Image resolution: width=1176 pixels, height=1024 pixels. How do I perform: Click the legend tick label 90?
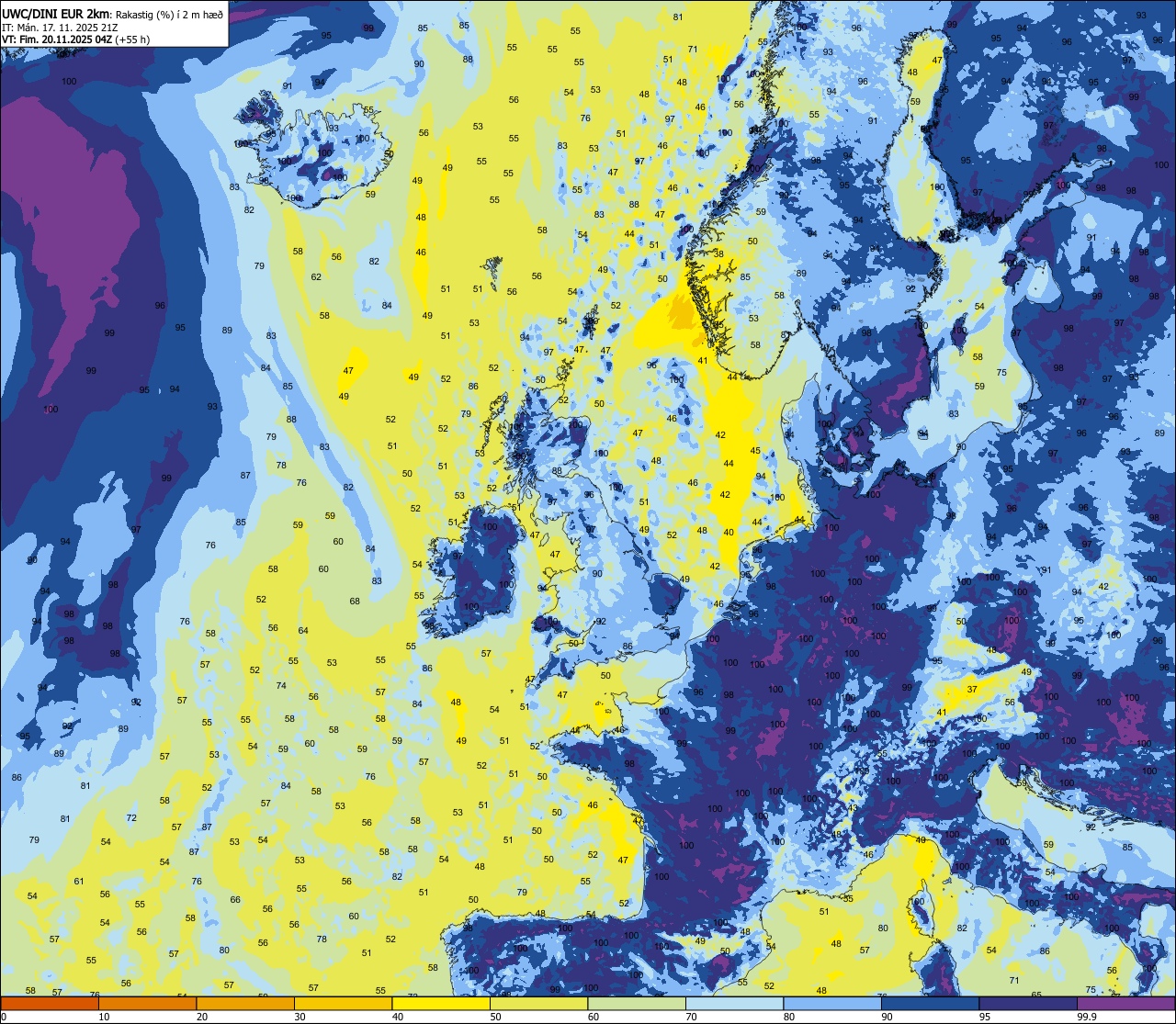(887, 1017)
